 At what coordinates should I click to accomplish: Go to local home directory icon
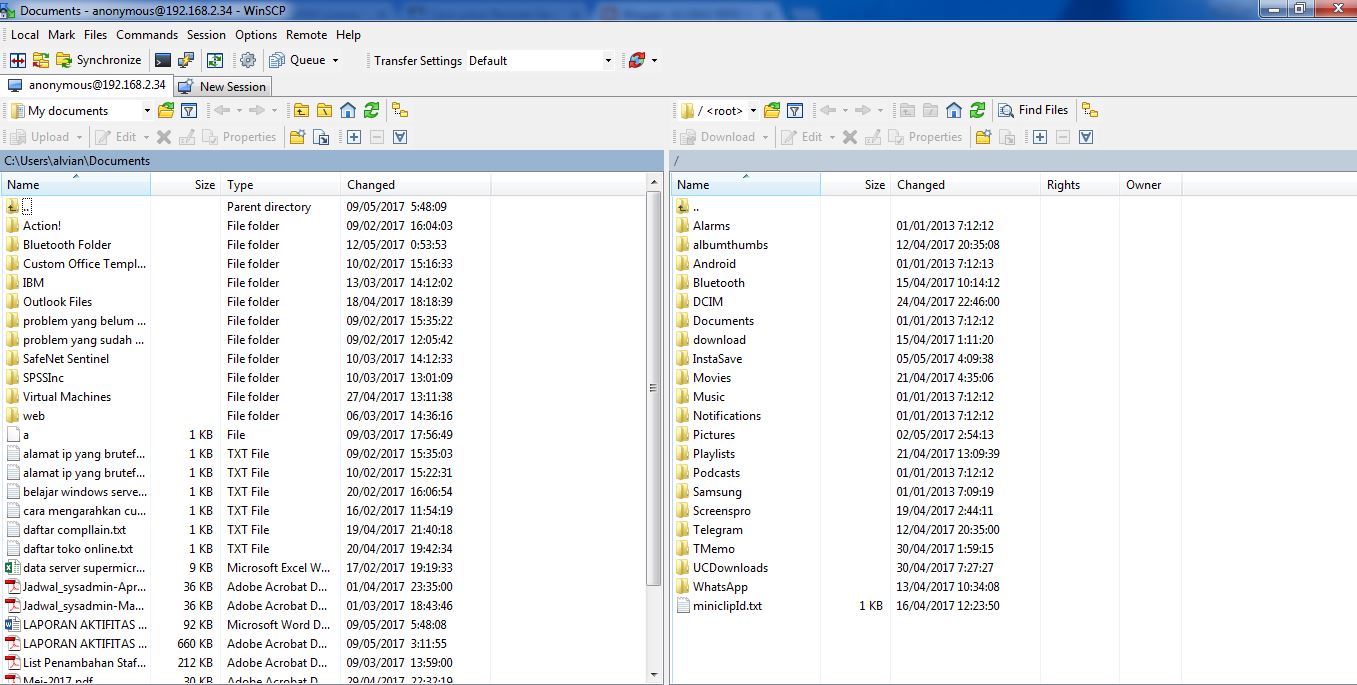348,110
